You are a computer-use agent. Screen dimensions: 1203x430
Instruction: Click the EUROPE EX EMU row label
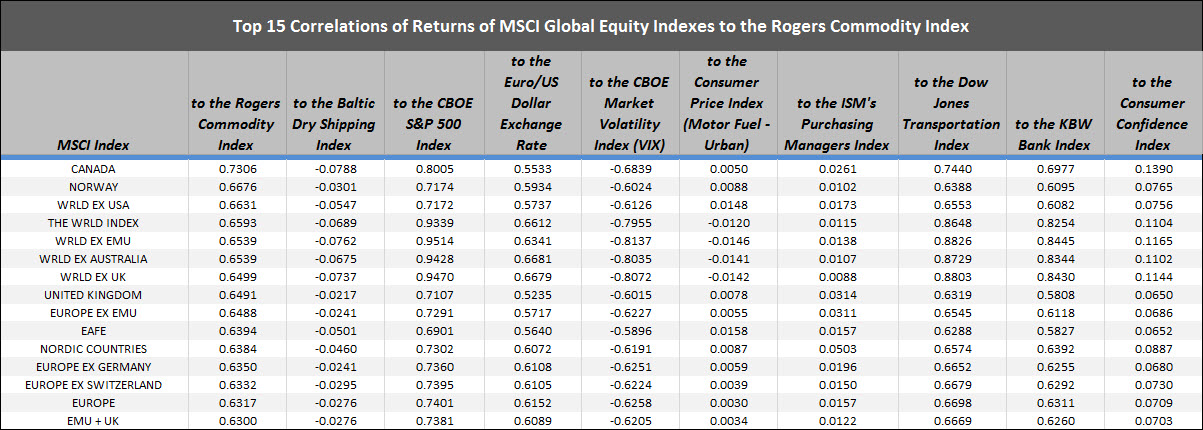[94, 313]
